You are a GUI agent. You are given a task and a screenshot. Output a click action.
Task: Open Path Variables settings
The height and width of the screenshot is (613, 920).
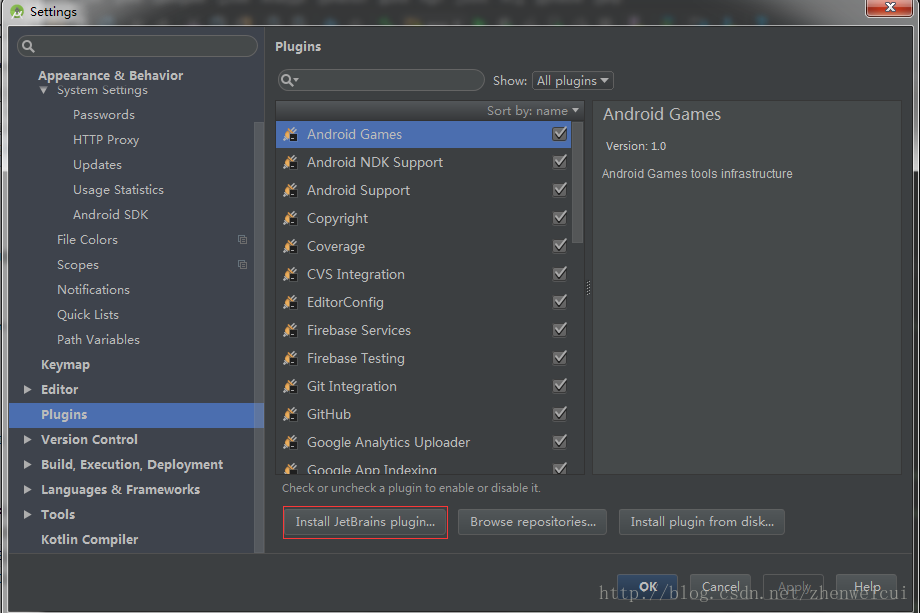[99, 340]
